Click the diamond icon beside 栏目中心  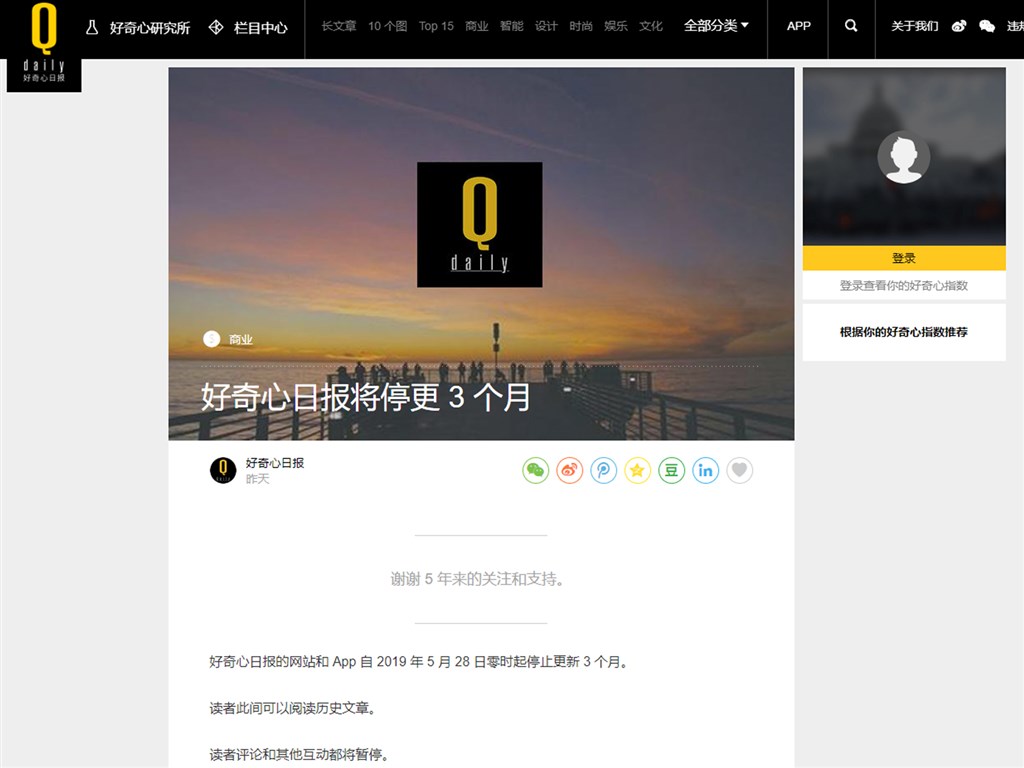pos(216,27)
